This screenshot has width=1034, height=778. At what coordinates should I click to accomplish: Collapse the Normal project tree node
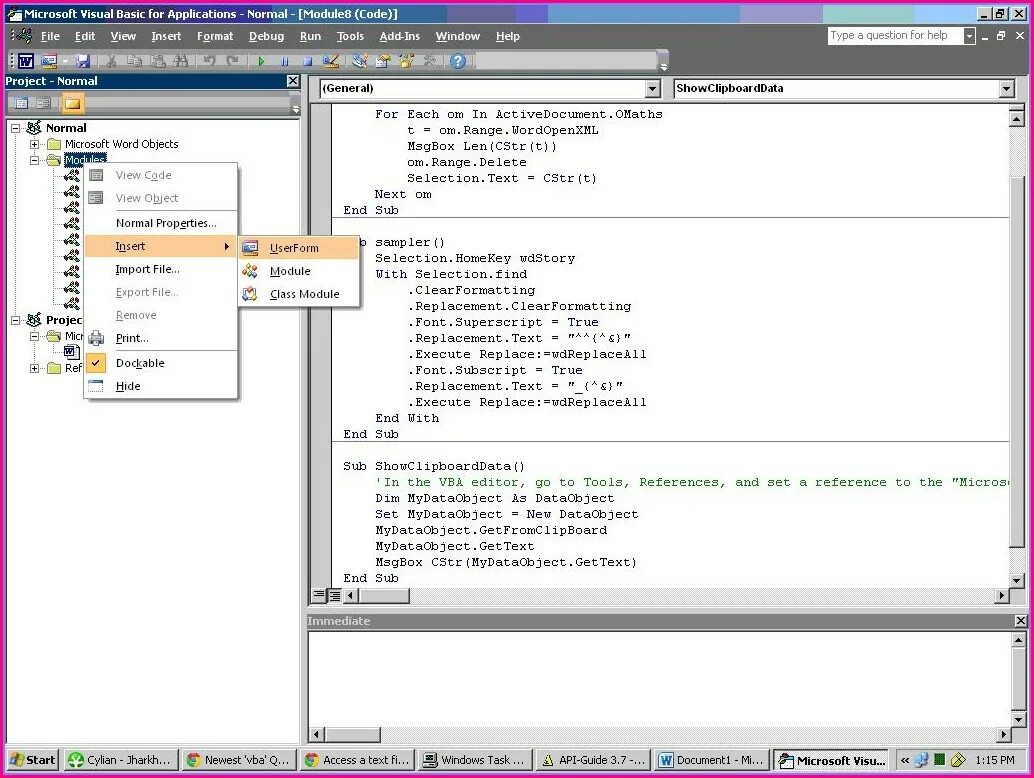(x=16, y=128)
